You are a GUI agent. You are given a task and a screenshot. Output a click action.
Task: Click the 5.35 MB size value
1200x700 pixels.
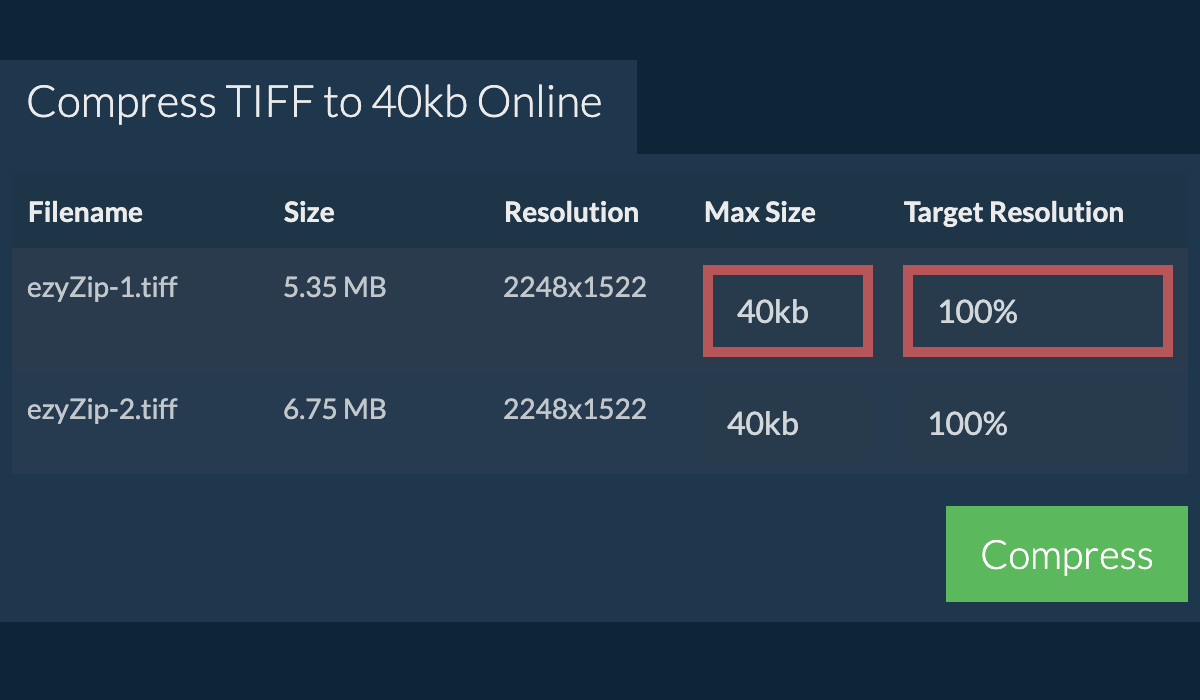point(335,288)
